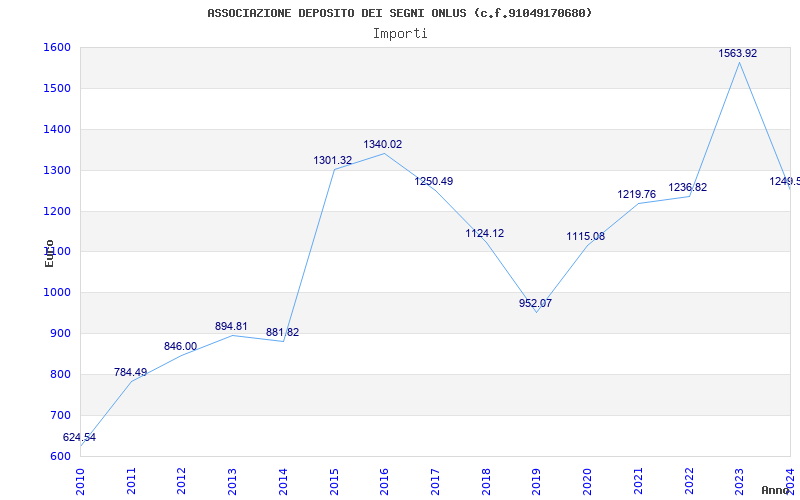Click the 600 Euro axis tick label
This screenshot has width=800, height=500.
point(60,457)
